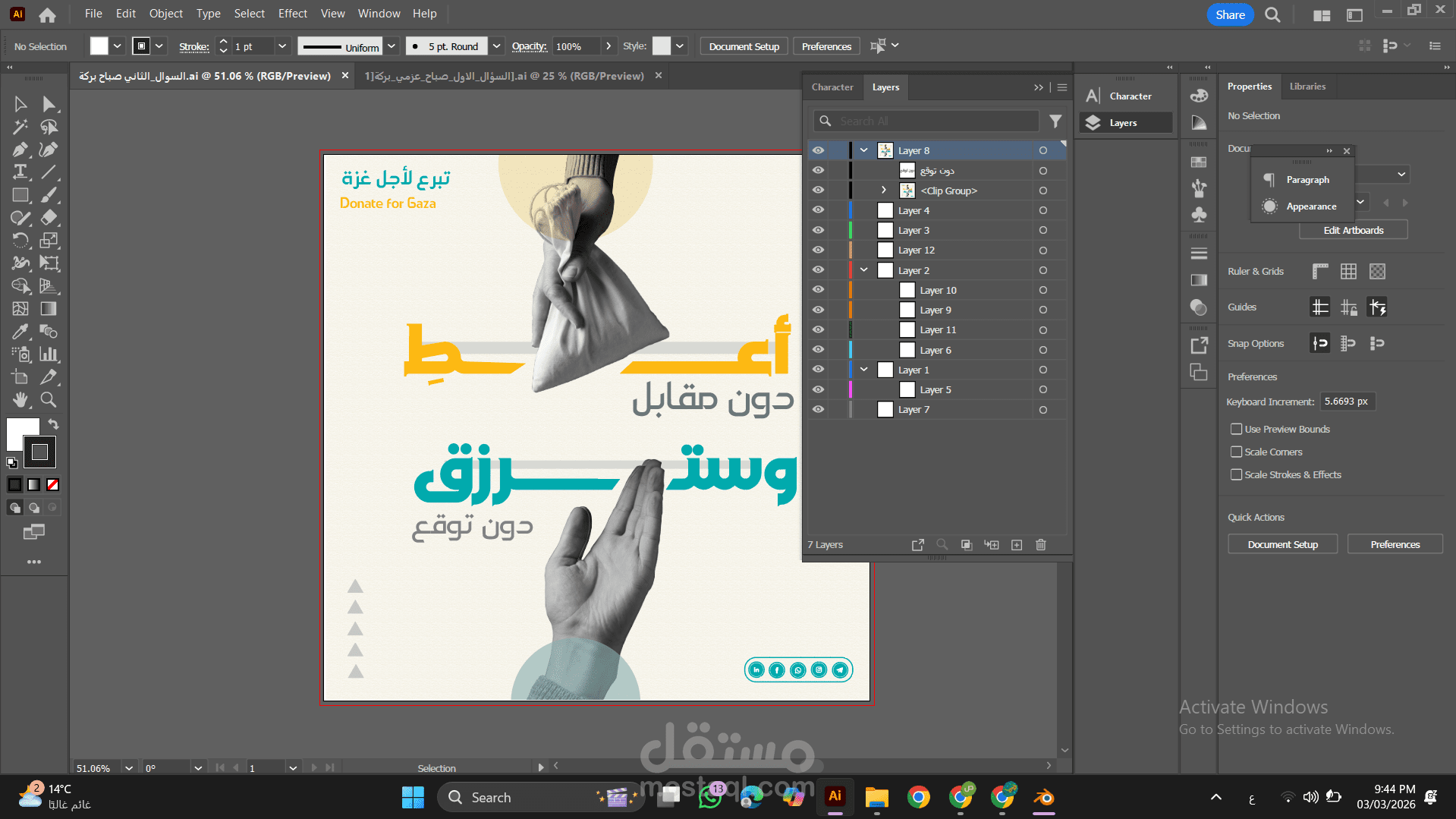Viewport: 1456px width, 819px height.
Task: Toggle visibility of the Clip Group row
Action: (x=818, y=191)
